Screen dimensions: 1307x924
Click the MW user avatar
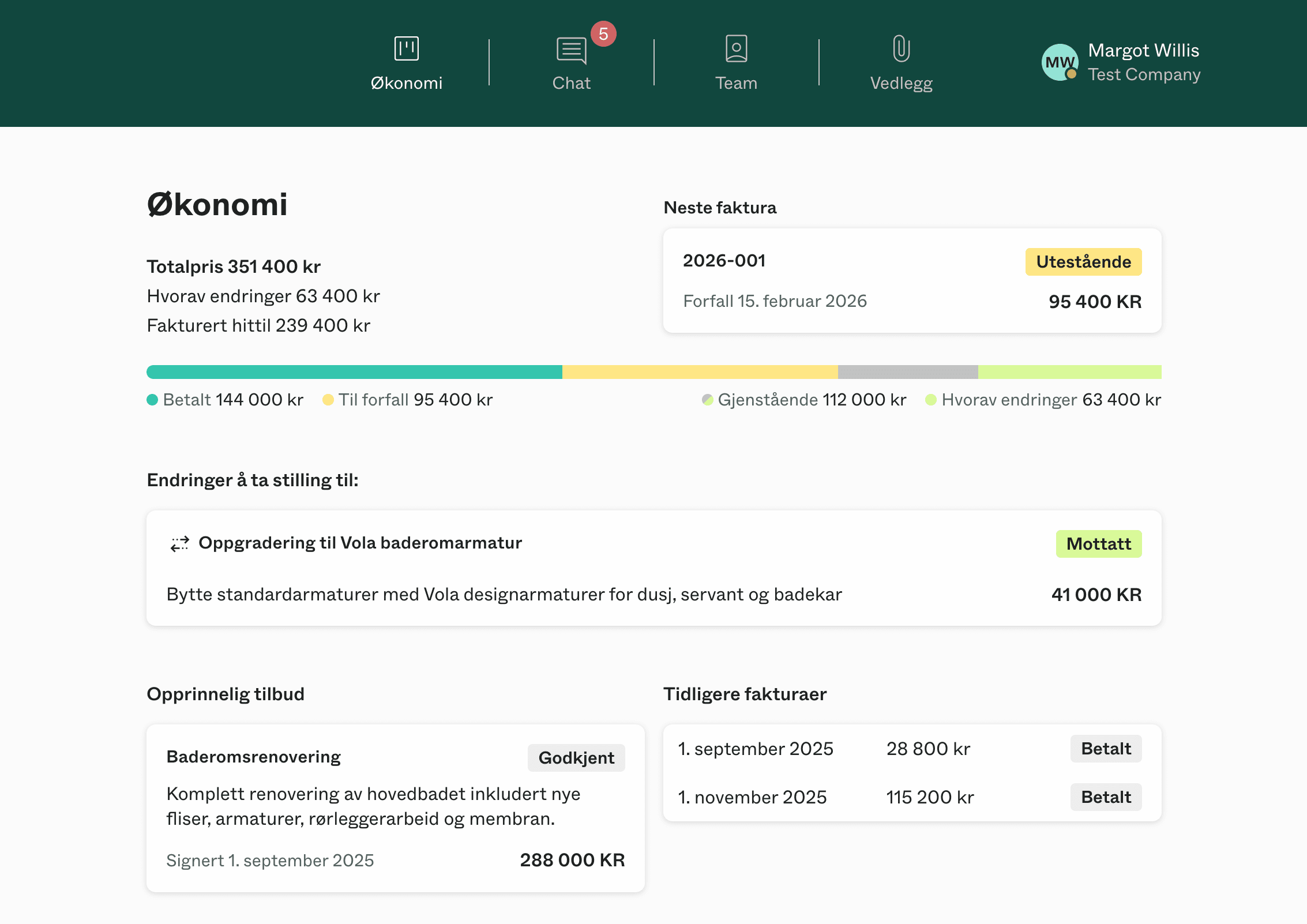click(1060, 62)
